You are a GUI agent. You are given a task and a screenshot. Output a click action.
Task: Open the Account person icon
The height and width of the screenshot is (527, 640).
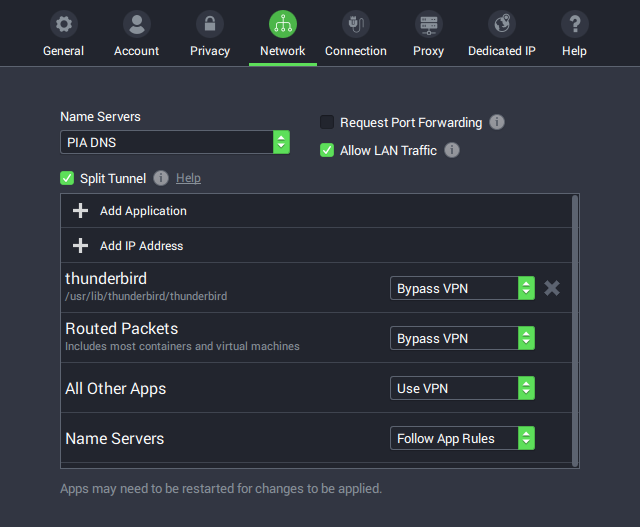[137, 24]
